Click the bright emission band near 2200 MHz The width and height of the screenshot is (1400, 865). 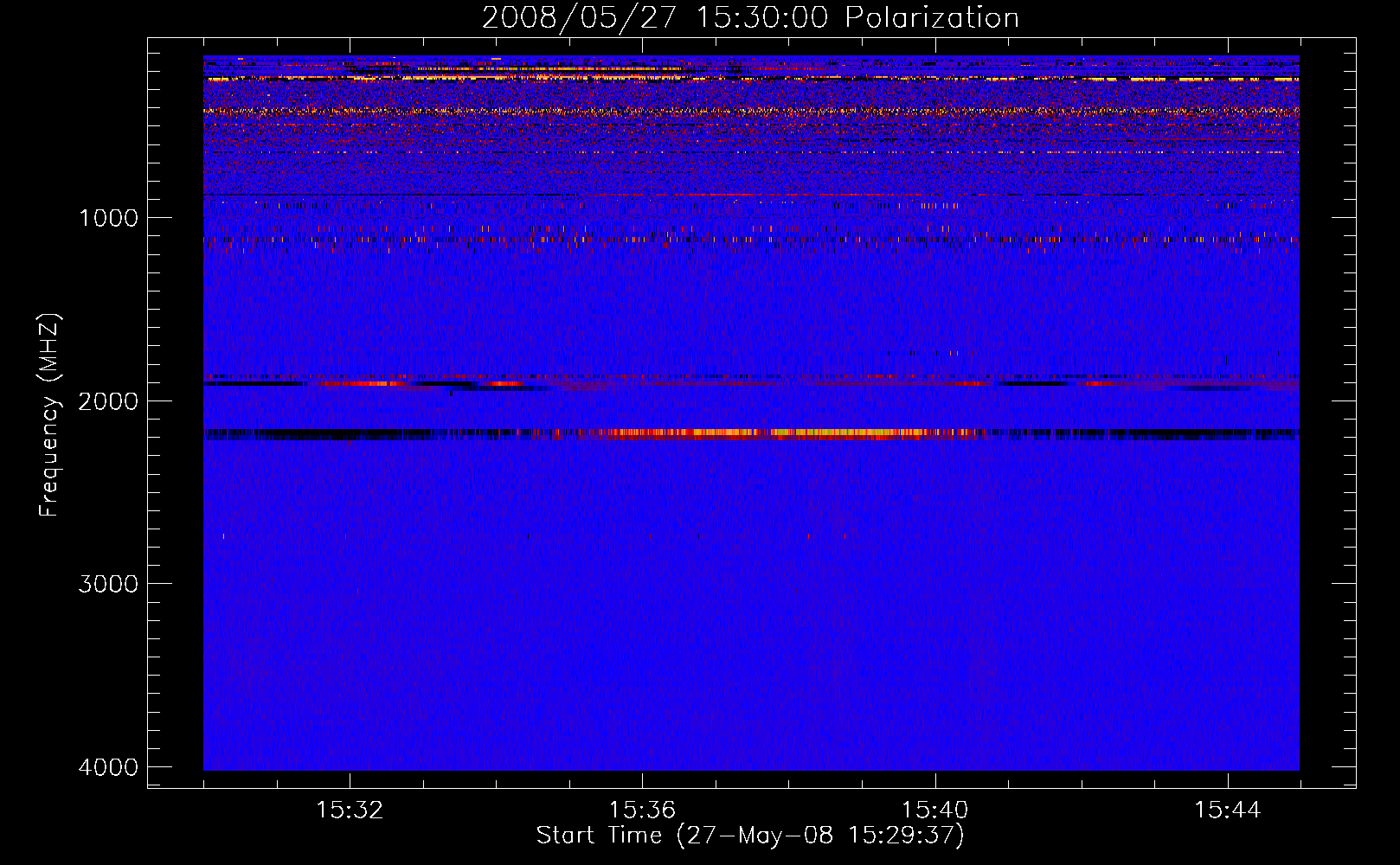pyautogui.click(x=751, y=434)
